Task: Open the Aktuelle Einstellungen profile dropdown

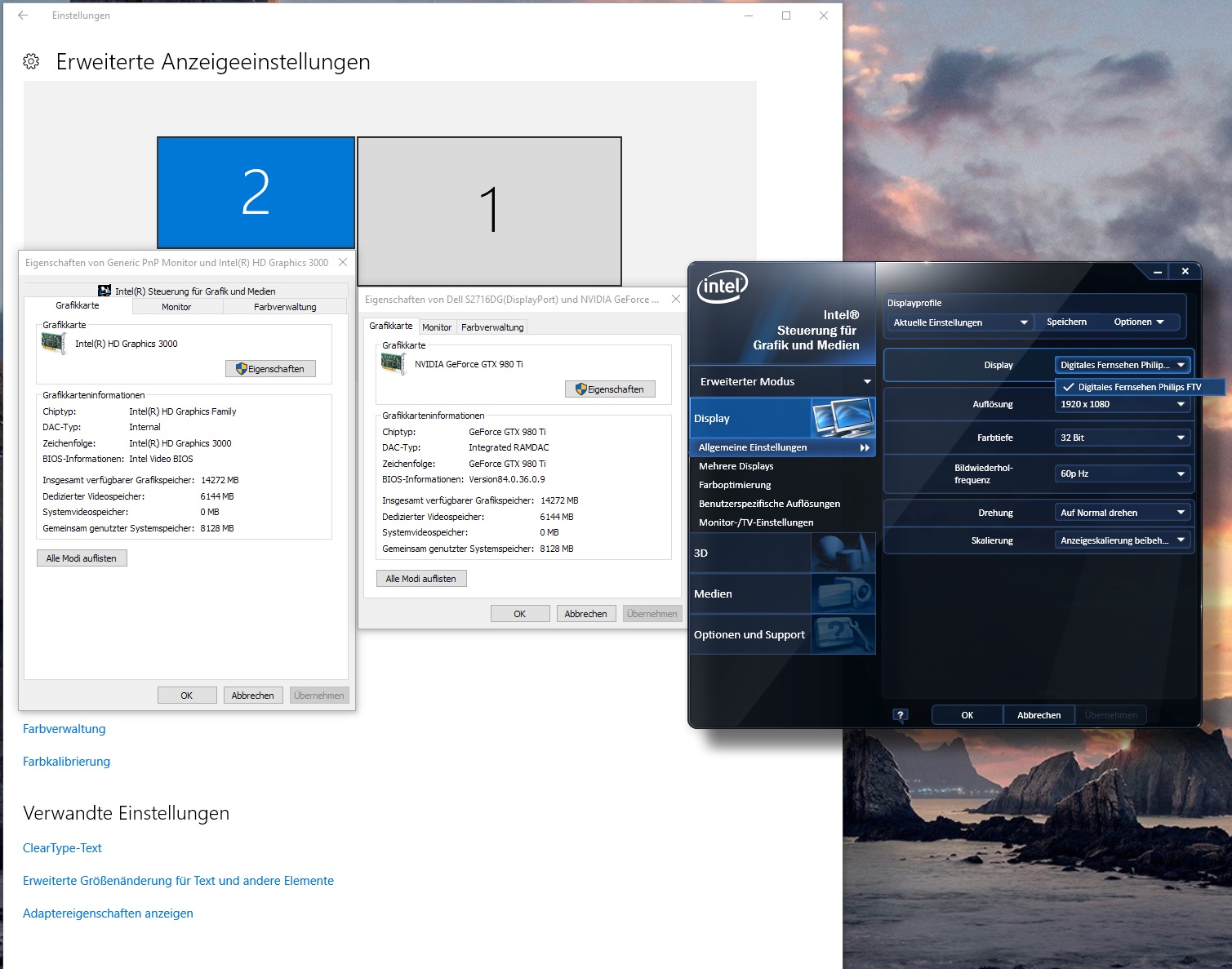Action: 960,322
